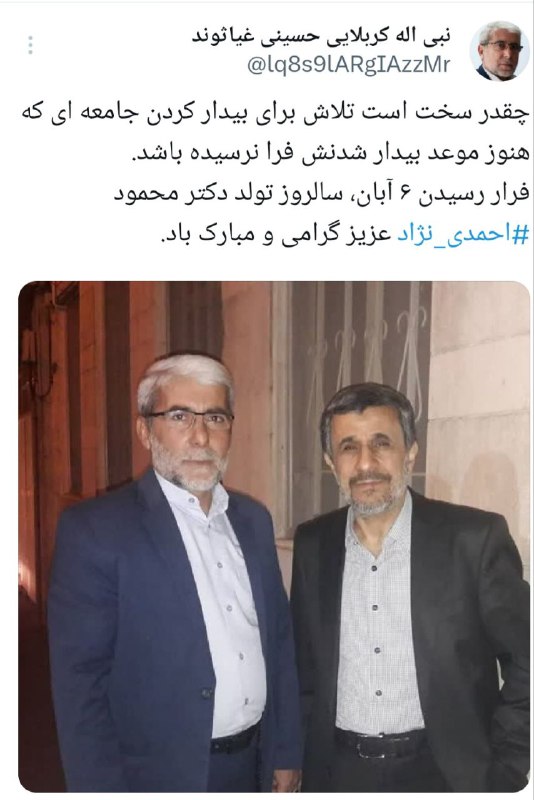Select the line هنوز موعد بیدار شدنش
This screenshot has width=534, height=800.
330,155
